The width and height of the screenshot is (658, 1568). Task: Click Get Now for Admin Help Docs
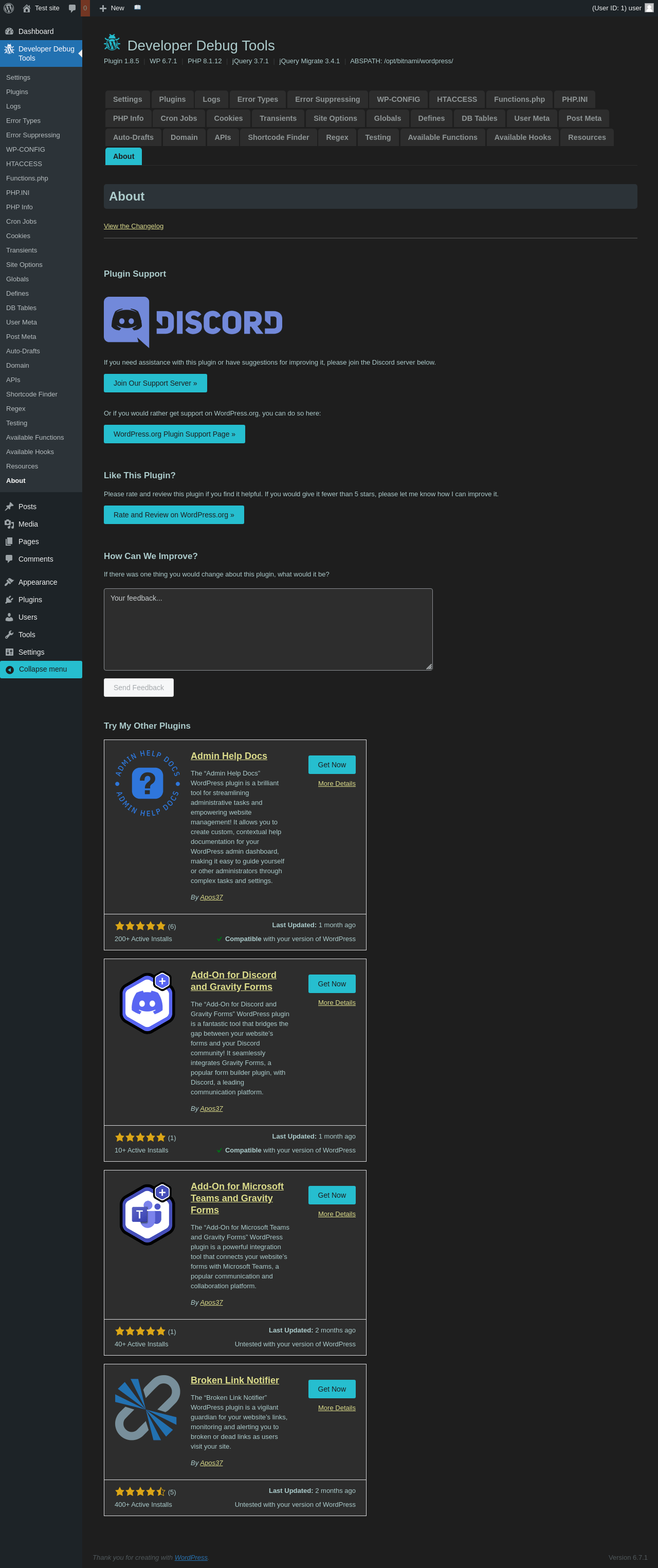click(x=332, y=765)
